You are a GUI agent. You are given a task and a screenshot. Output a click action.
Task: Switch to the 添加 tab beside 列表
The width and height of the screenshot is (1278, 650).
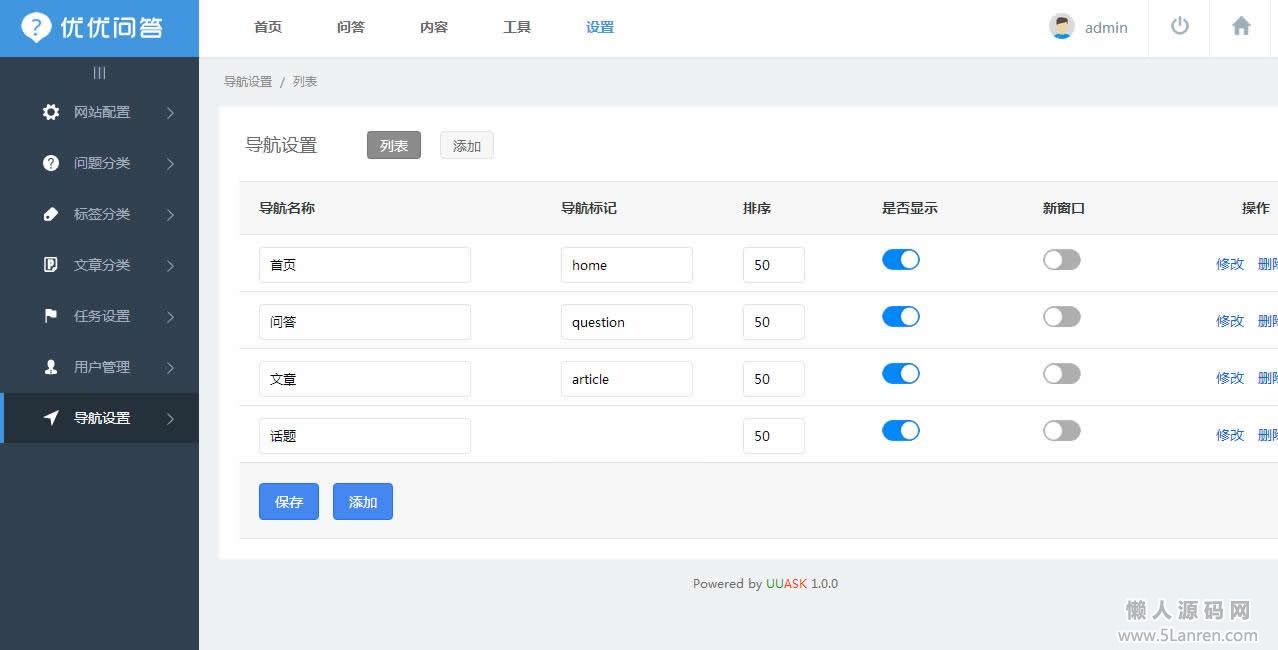pyautogui.click(x=466, y=146)
